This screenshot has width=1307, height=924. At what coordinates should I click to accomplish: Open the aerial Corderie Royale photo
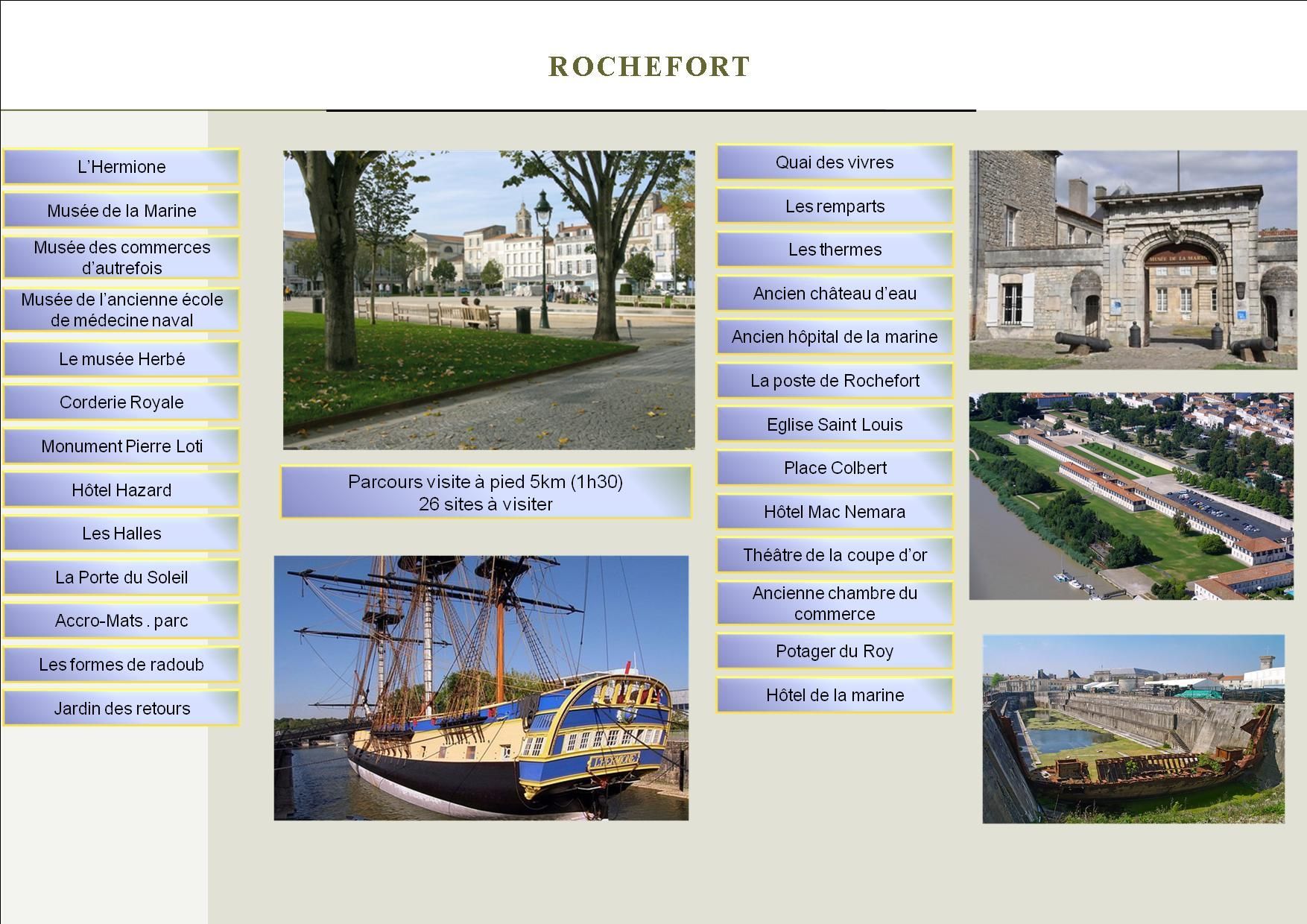point(1131,496)
